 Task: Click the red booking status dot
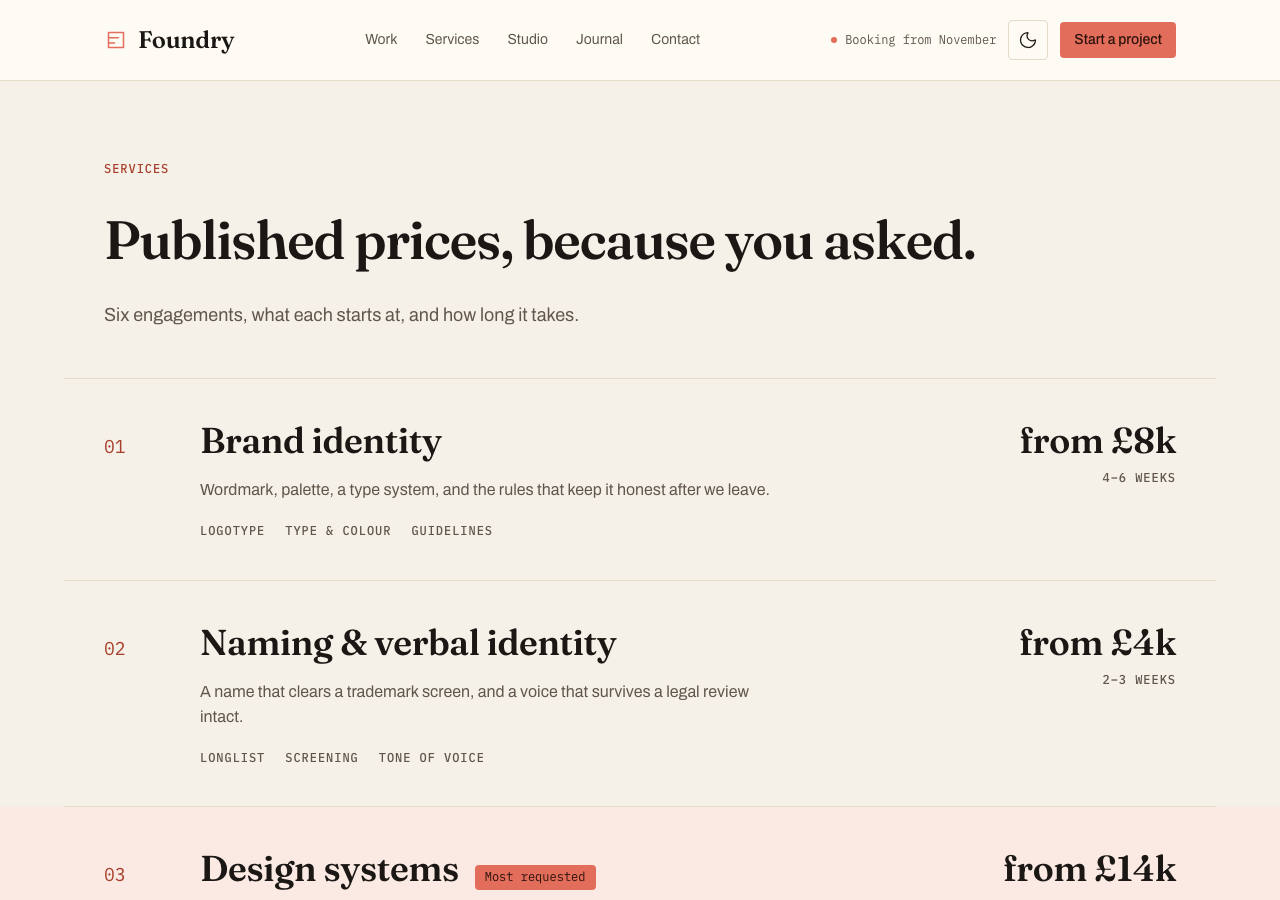[834, 40]
